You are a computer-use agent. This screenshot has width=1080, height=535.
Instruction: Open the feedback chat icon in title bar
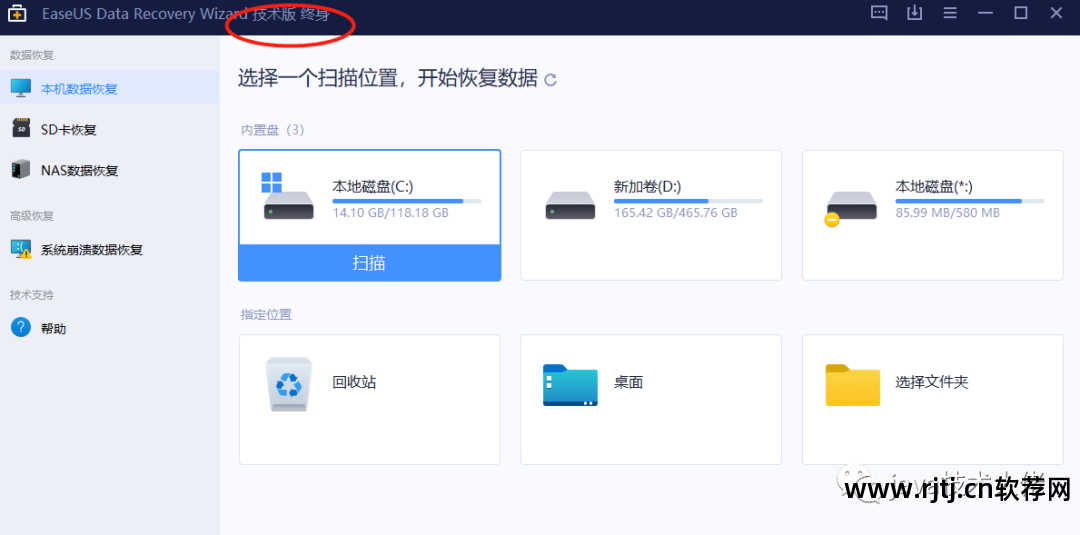879,13
